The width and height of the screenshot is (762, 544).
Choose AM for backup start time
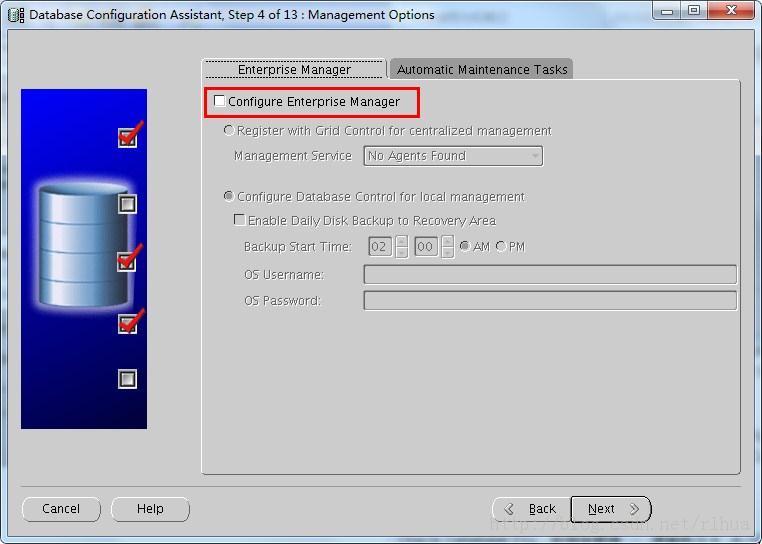tap(465, 246)
